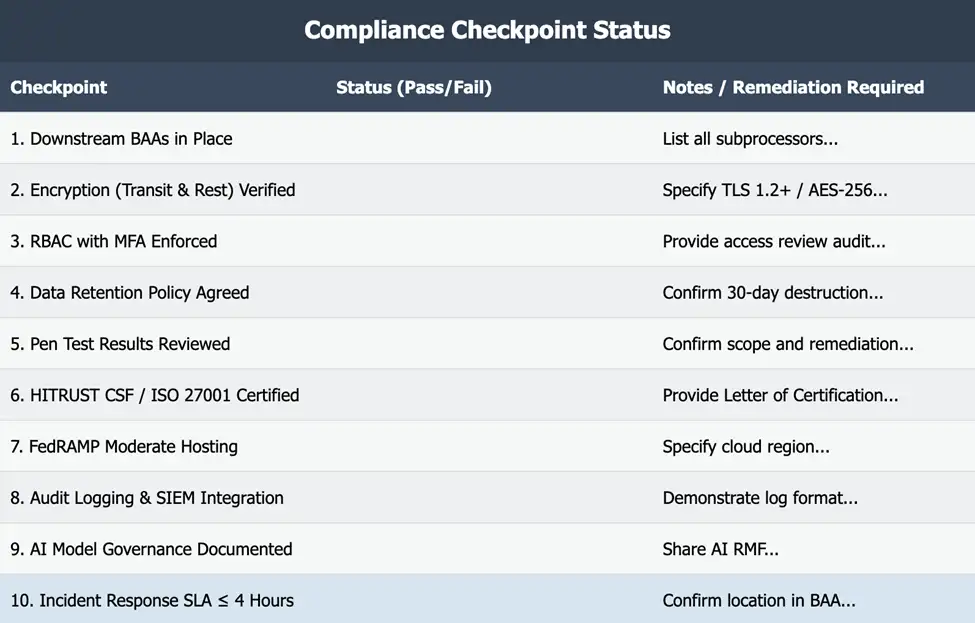Click the 'List all subprocessors...' note
Image resolution: width=975 pixels, height=623 pixels.
pos(750,139)
